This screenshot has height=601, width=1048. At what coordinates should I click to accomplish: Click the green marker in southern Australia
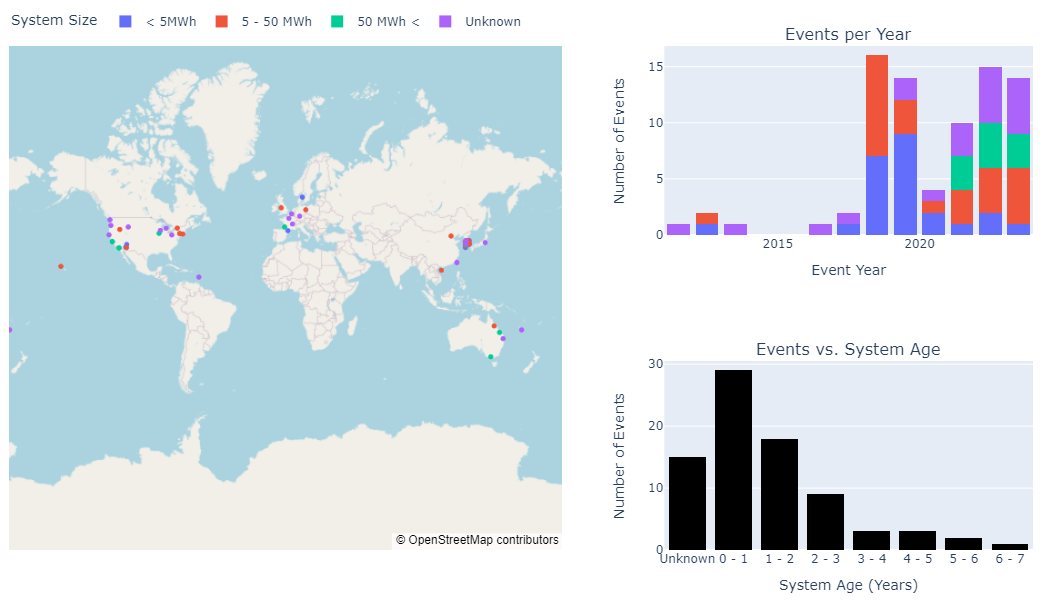coord(490,357)
